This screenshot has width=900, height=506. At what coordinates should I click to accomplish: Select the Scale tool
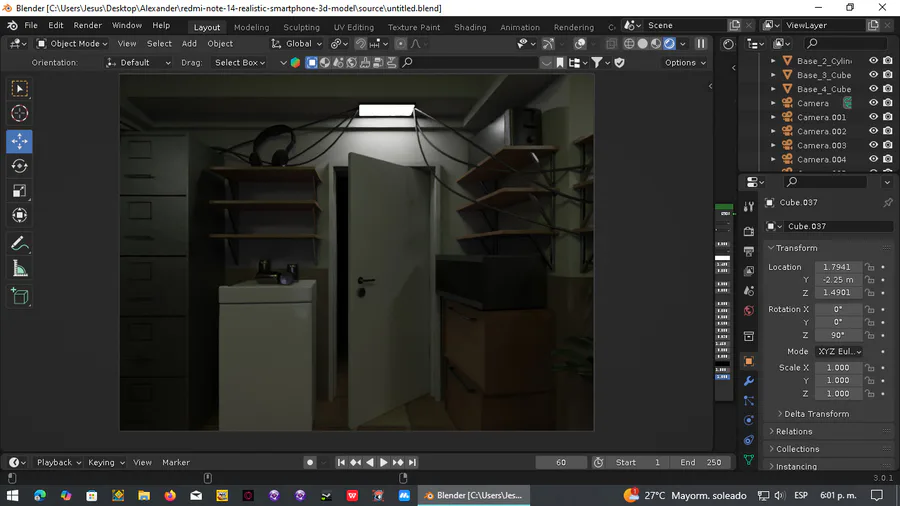click(x=20, y=191)
